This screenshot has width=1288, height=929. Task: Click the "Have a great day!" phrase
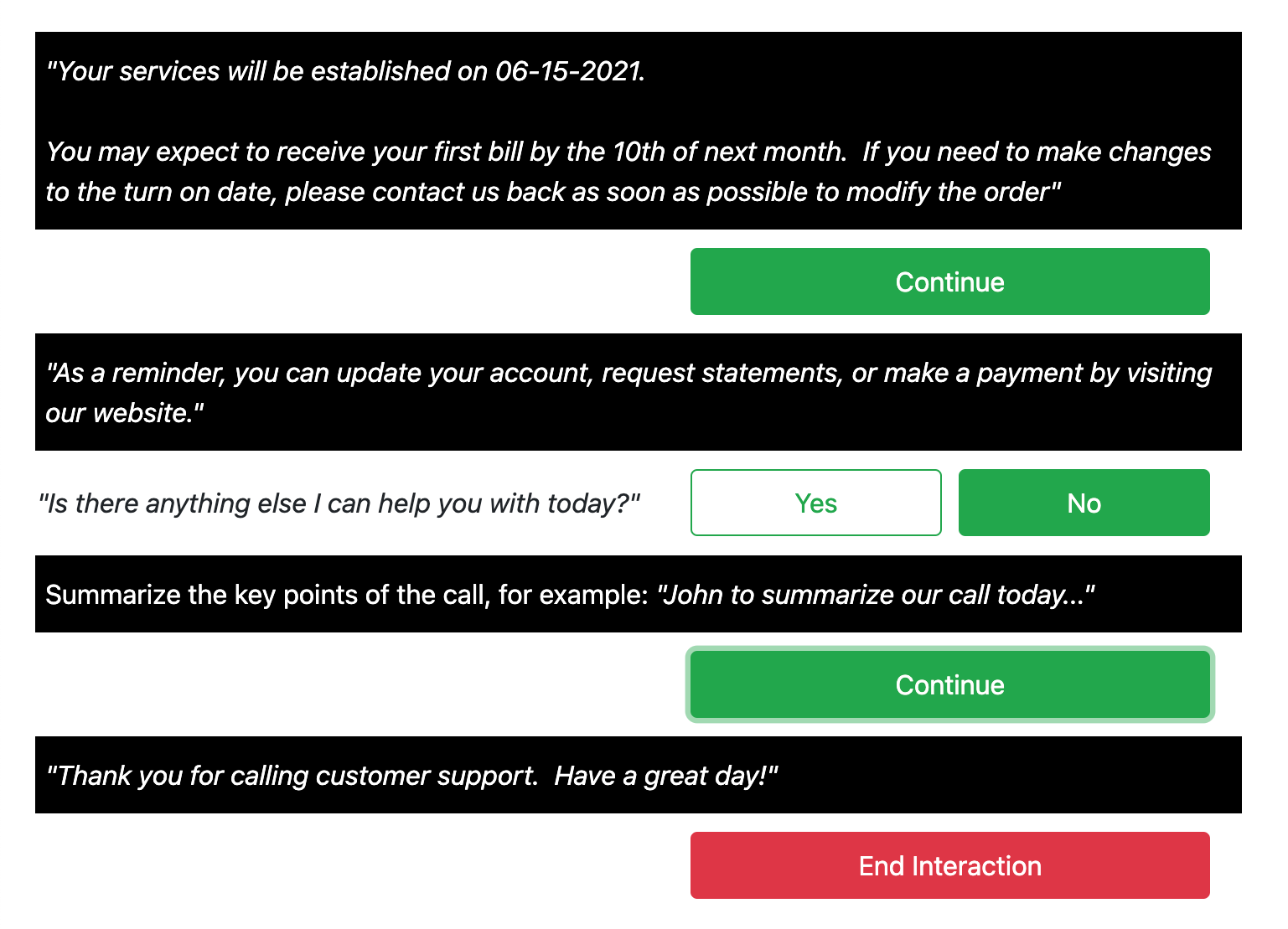[x=665, y=776]
